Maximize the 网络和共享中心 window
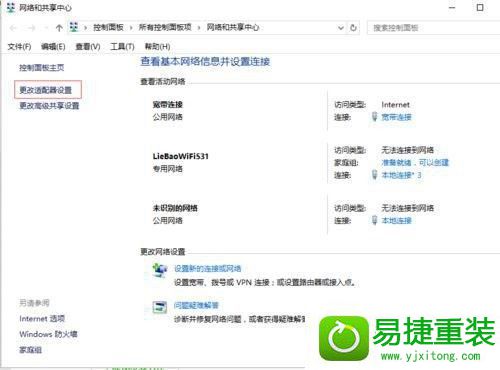This screenshot has height=370, width=500. pos(480,8)
